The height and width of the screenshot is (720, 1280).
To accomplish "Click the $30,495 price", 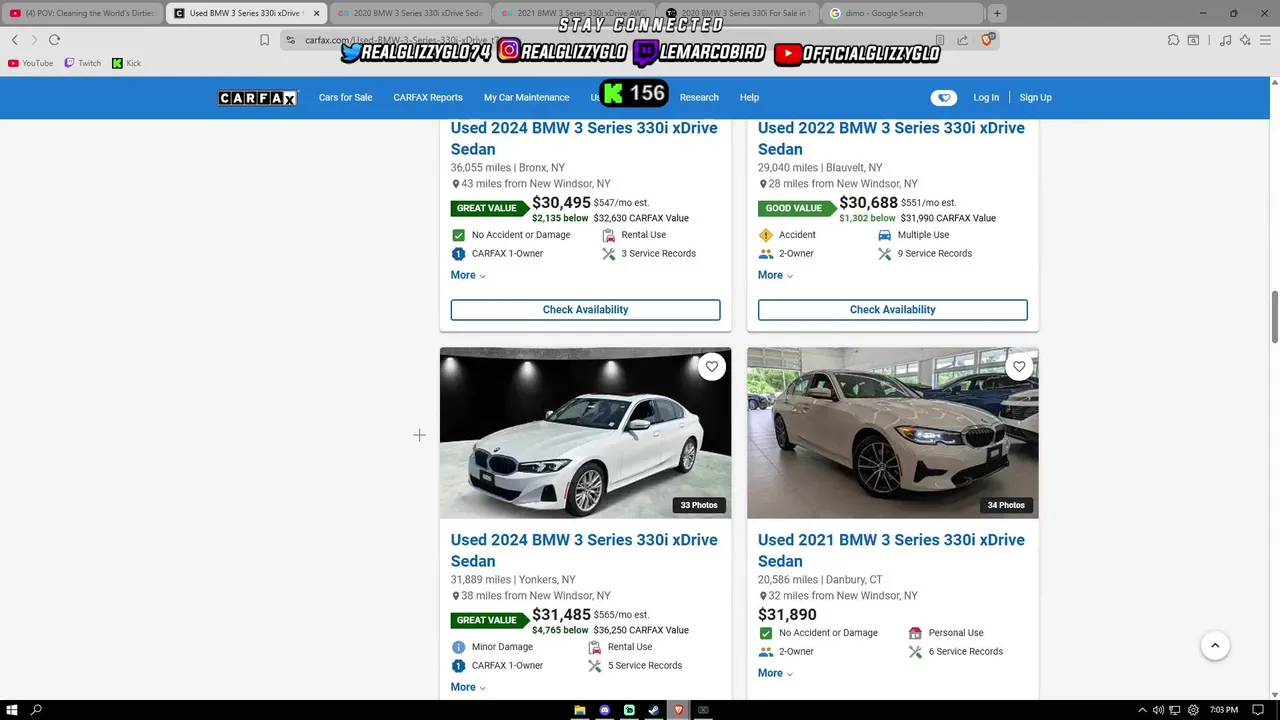I will click(561, 203).
